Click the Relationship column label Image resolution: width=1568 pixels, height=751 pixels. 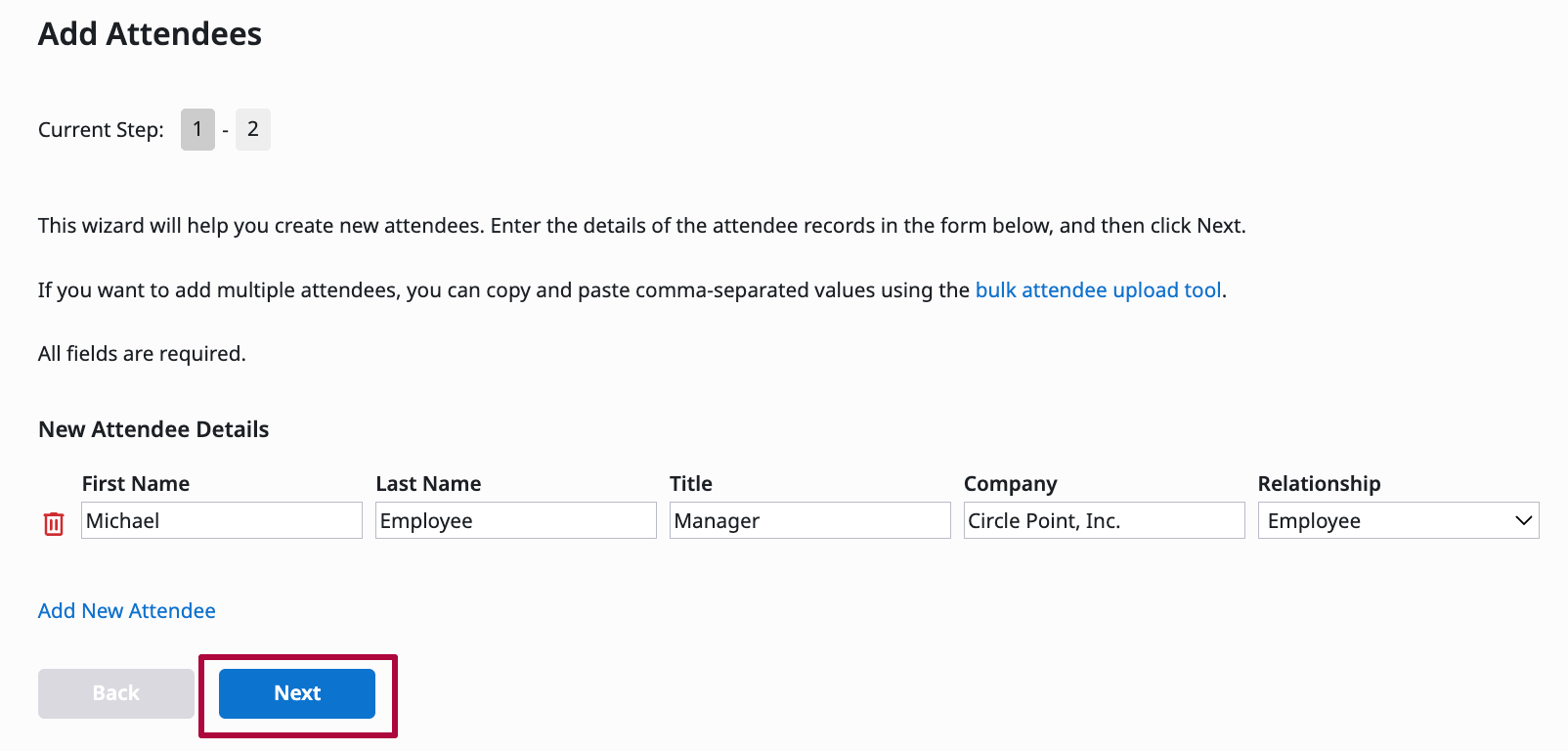pyautogui.click(x=1319, y=484)
